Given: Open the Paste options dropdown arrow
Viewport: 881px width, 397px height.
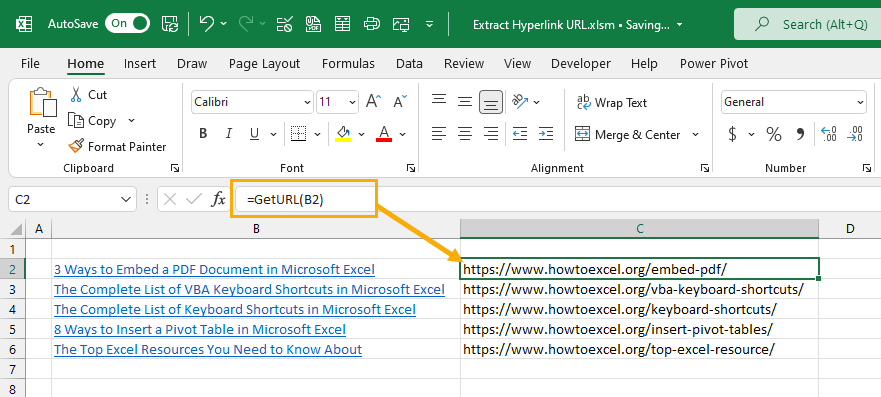Looking at the screenshot, I should coord(40,145).
